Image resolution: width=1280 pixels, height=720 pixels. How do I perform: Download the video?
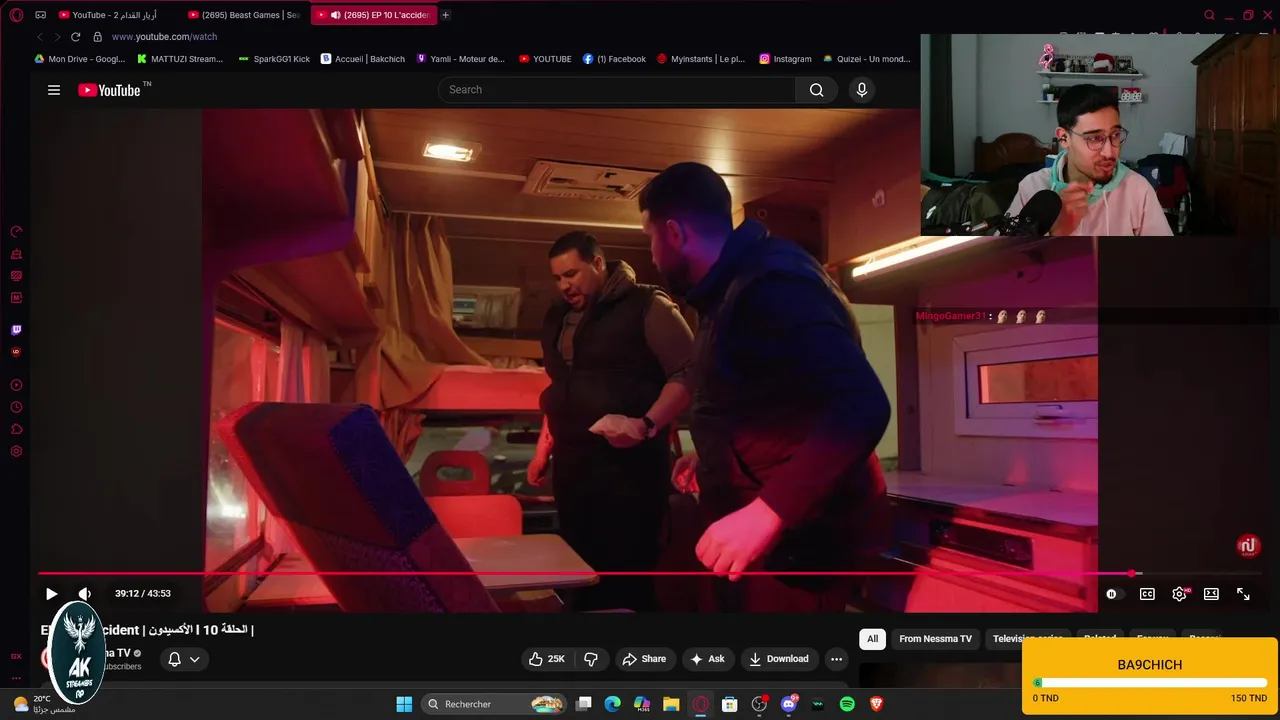779,659
